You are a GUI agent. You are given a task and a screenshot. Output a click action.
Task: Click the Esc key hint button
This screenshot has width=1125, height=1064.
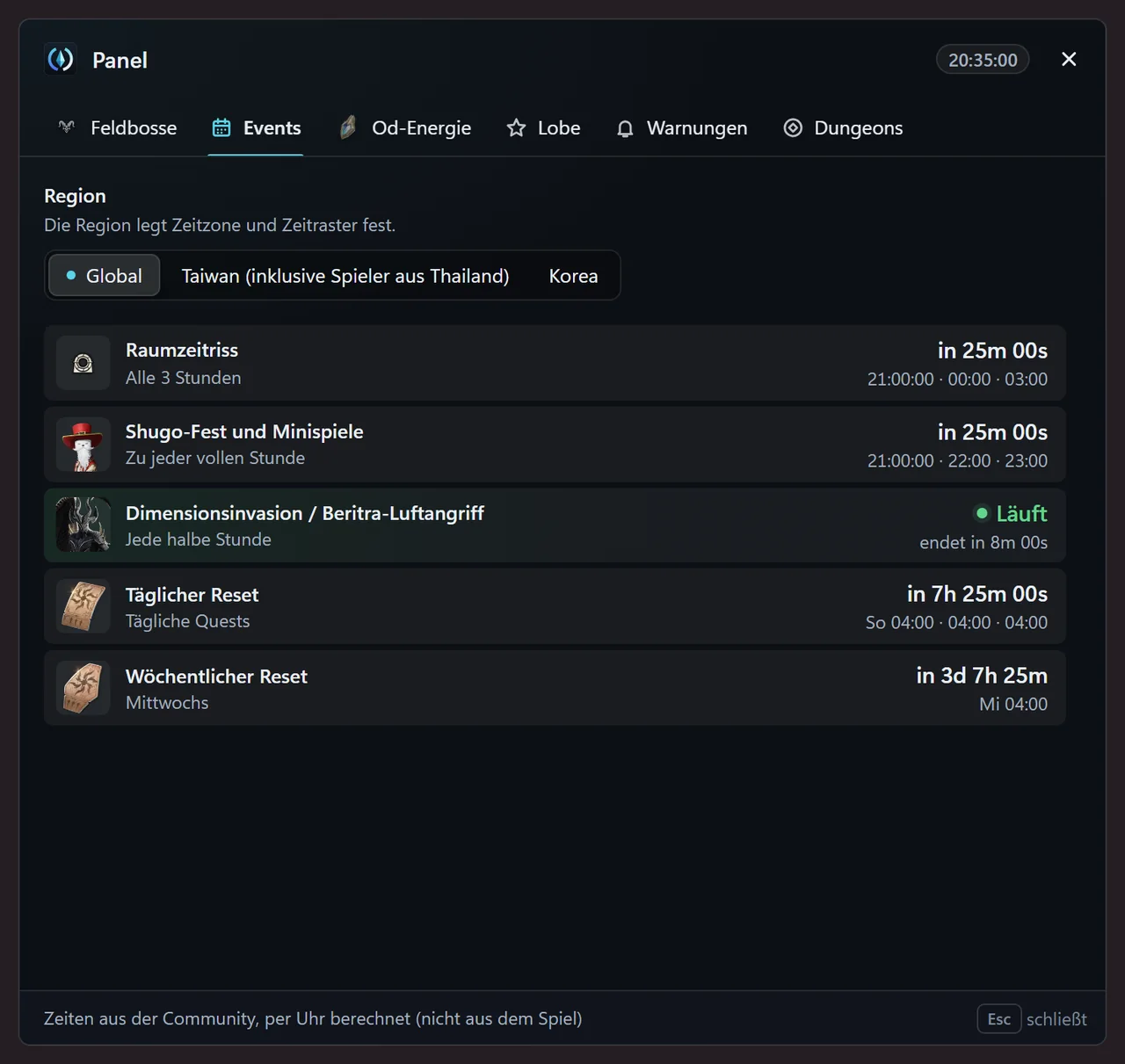coord(999,1019)
